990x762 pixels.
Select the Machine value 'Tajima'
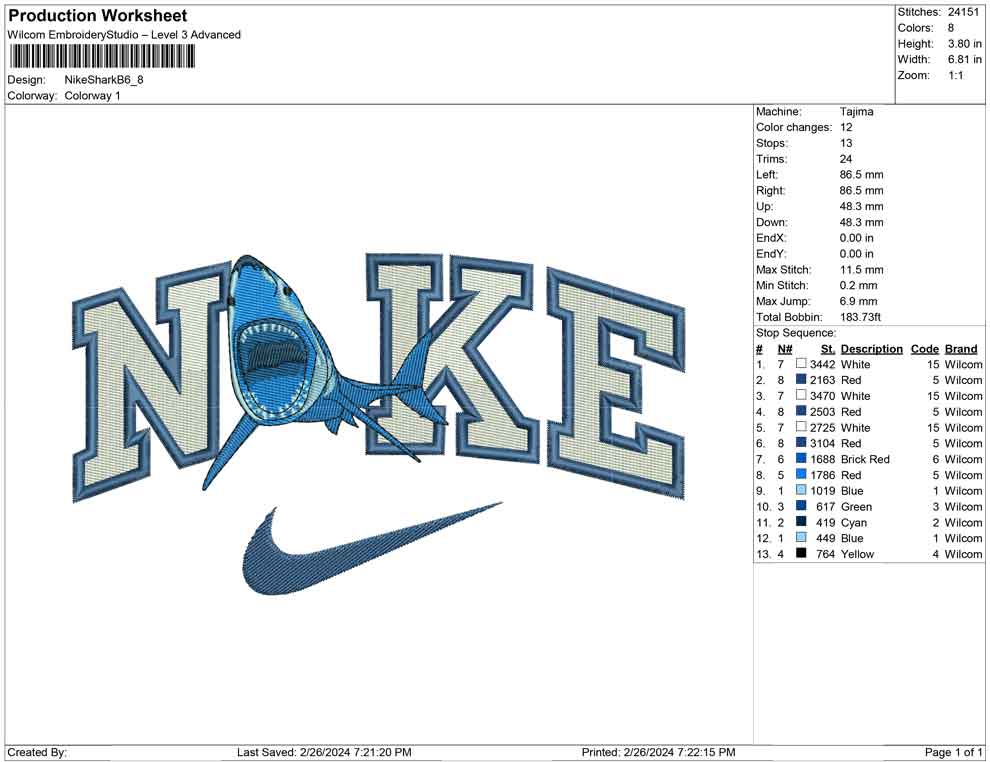coord(857,112)
